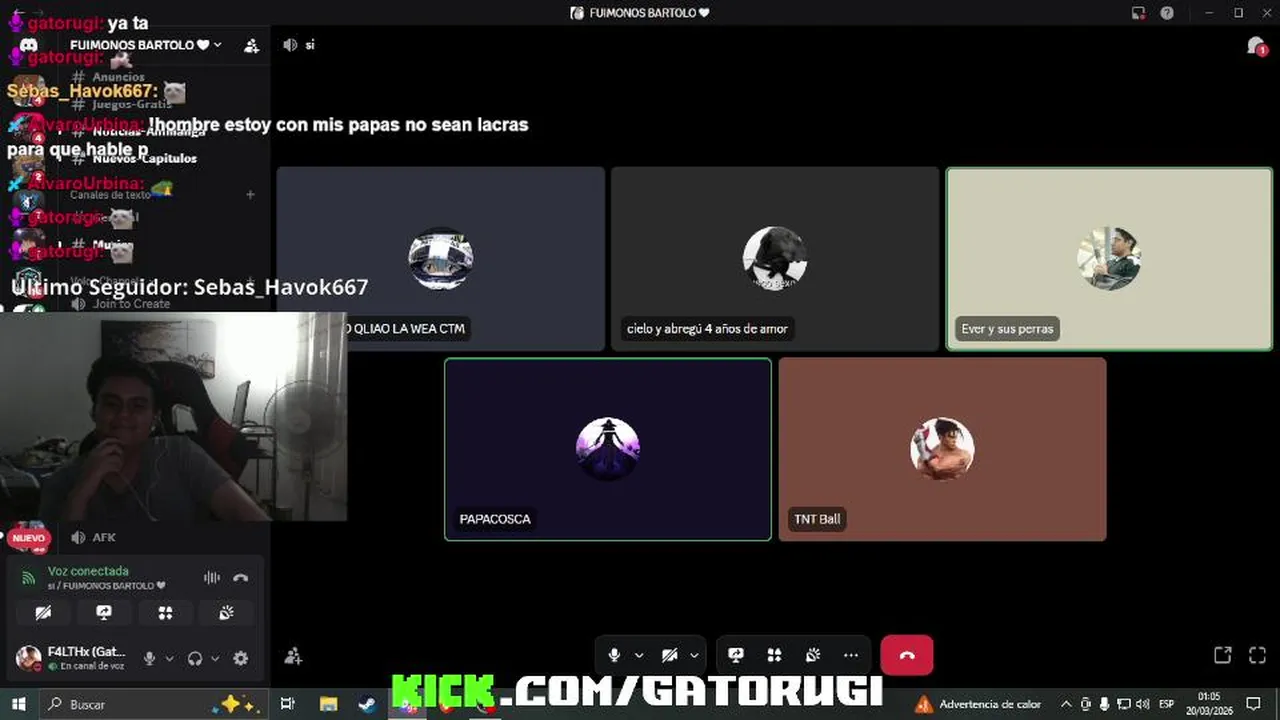Open the Windows Start menu
The height and width of the screenshot is (720, 1280).
[18, 704]
